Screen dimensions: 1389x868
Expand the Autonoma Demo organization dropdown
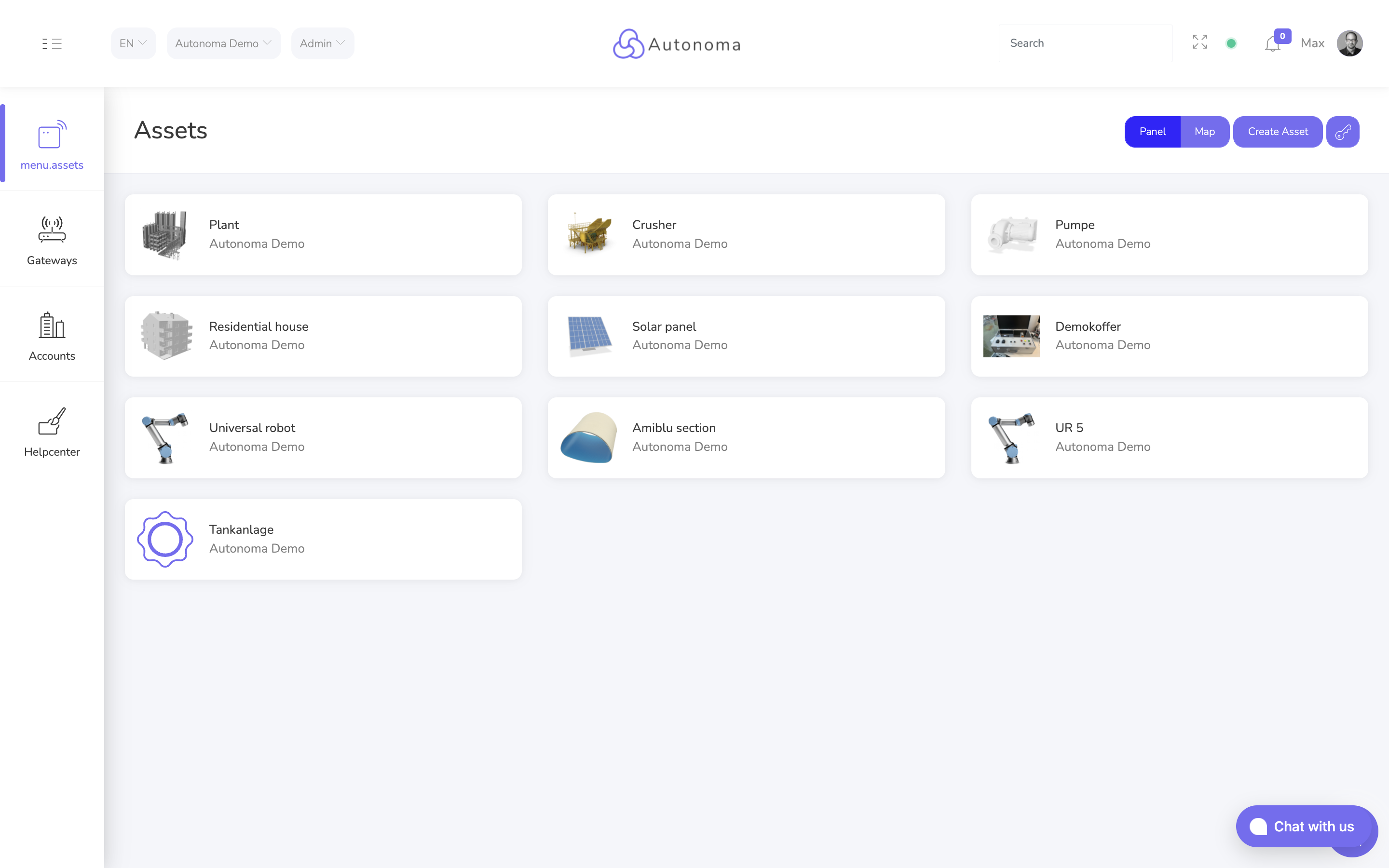223,43
